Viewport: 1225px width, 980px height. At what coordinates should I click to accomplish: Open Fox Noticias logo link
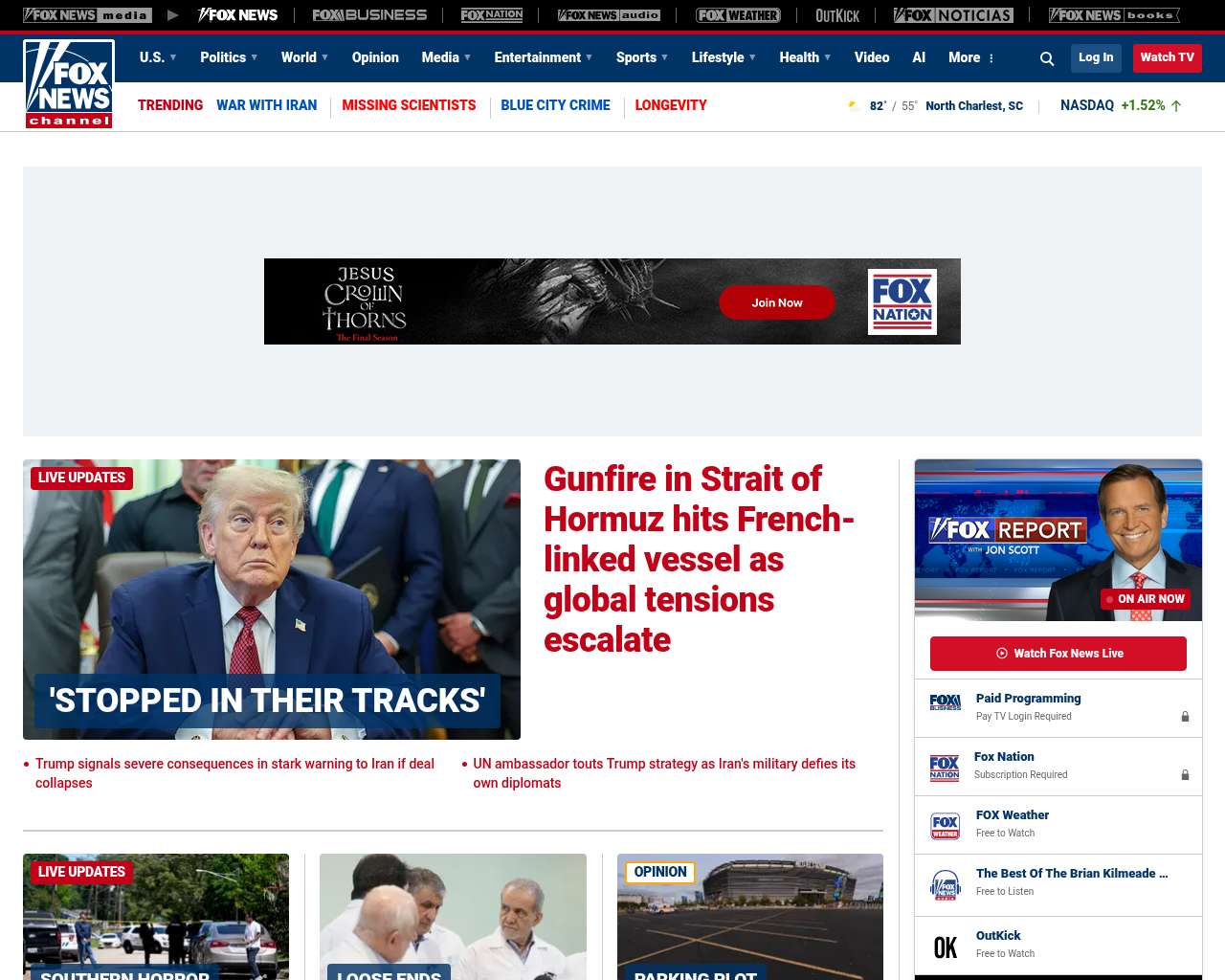(953, 15)
